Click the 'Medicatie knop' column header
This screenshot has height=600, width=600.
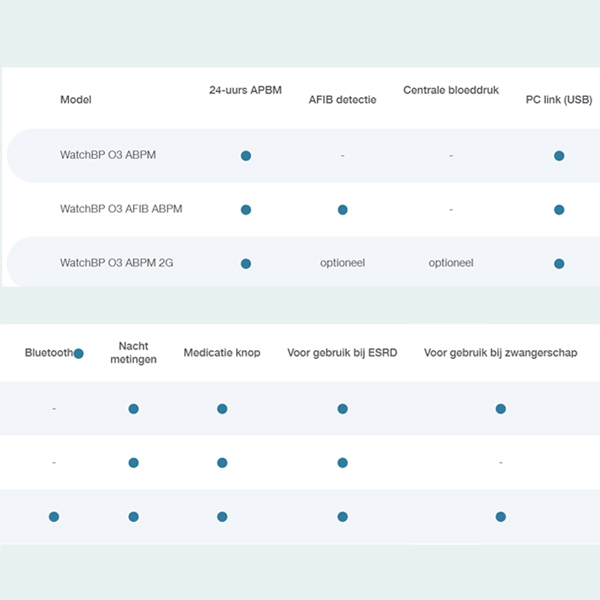[222, 353]
